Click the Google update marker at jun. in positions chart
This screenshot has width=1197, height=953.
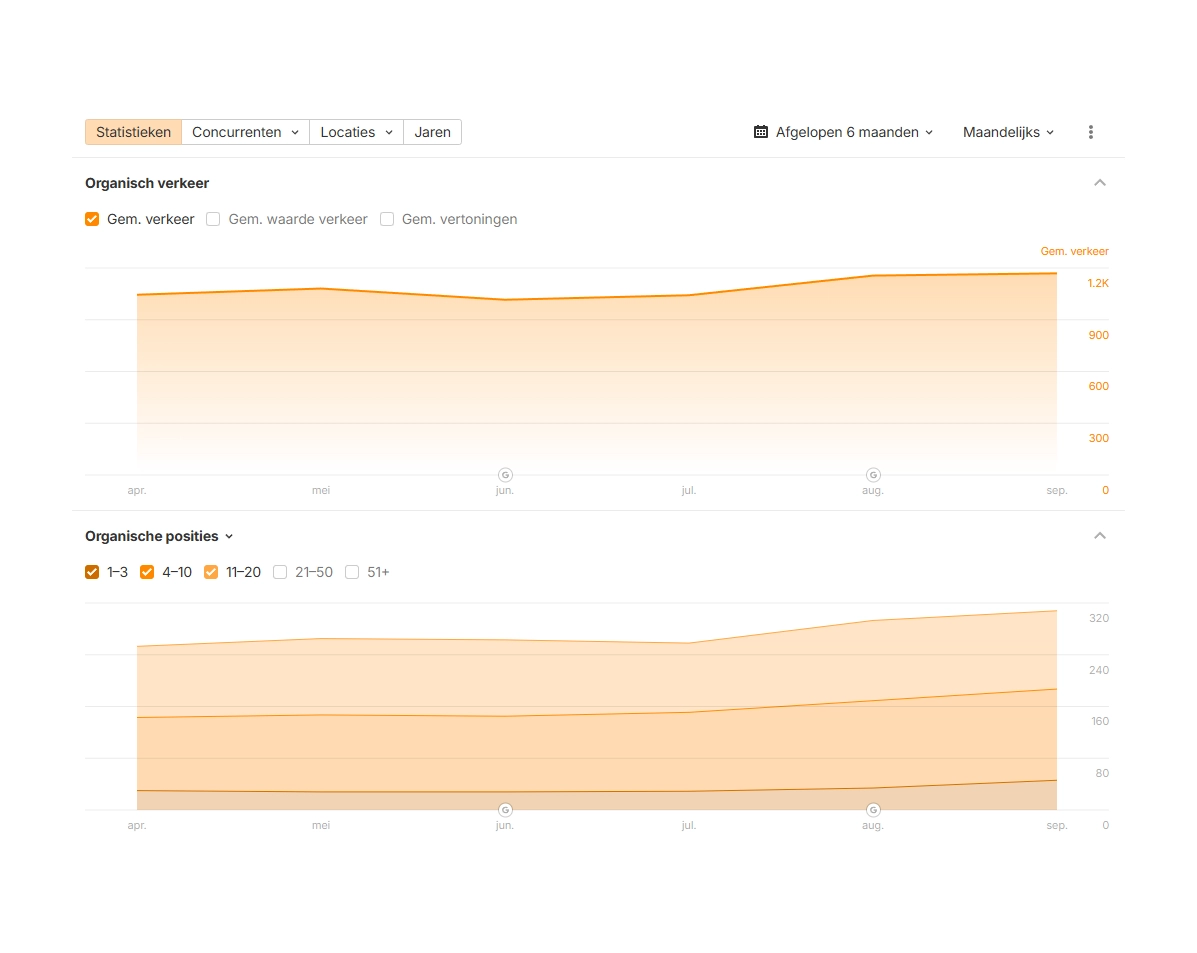[x=505, y=810]
